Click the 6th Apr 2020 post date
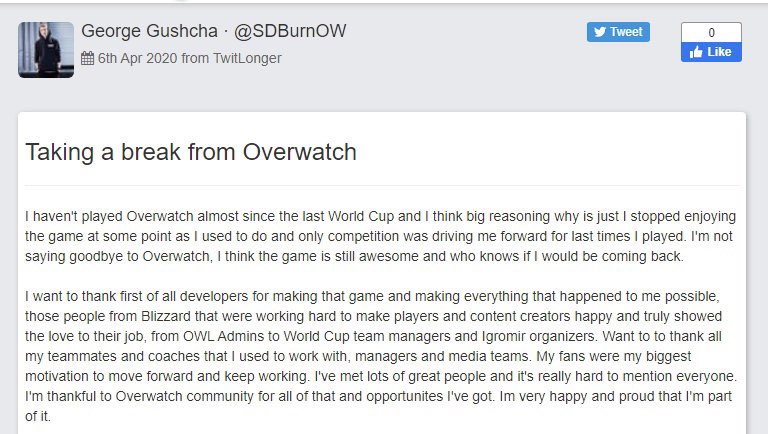The image size is (768, 434). [137, 58]
